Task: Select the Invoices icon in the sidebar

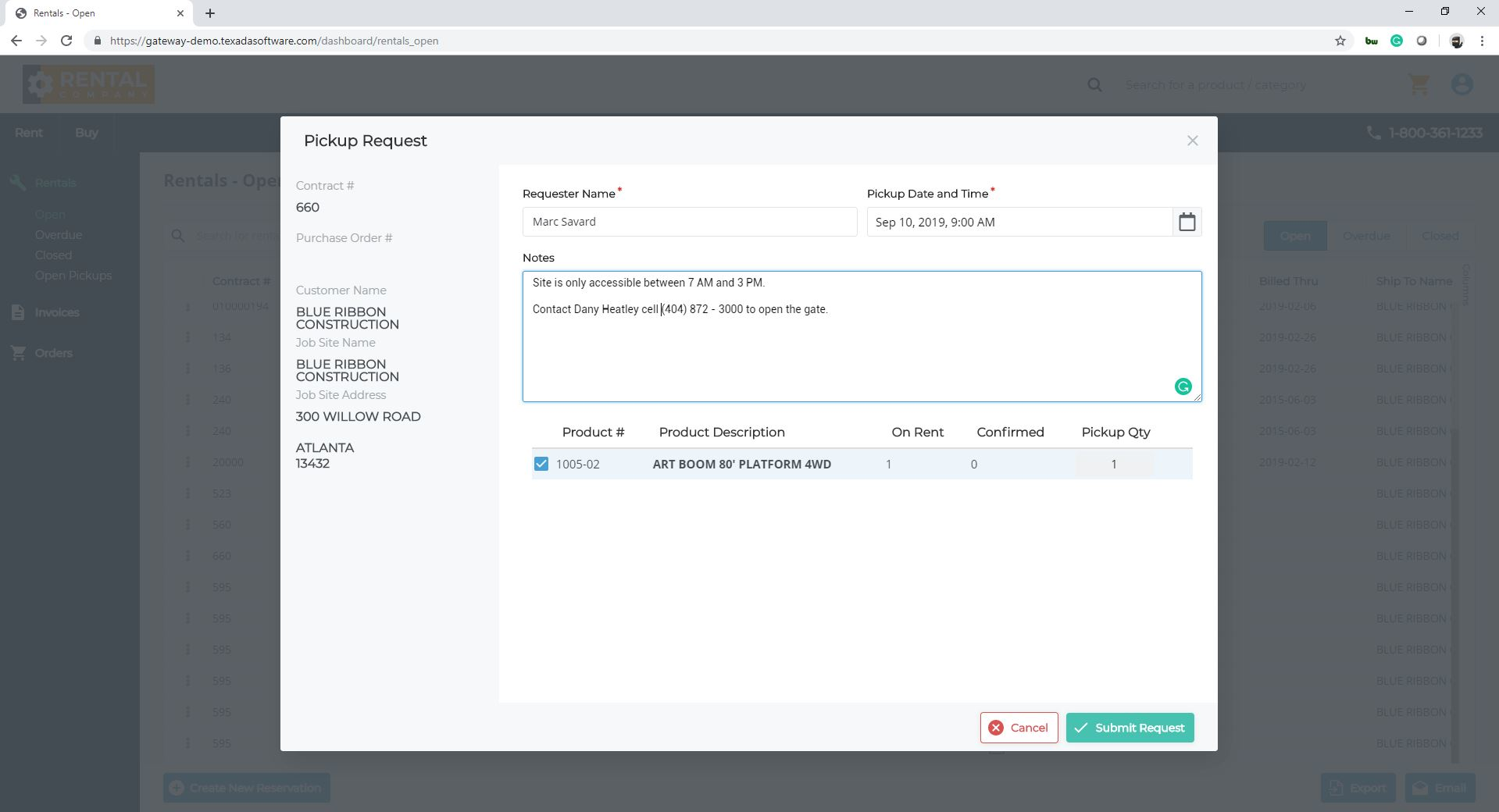Action: [17, 312]
